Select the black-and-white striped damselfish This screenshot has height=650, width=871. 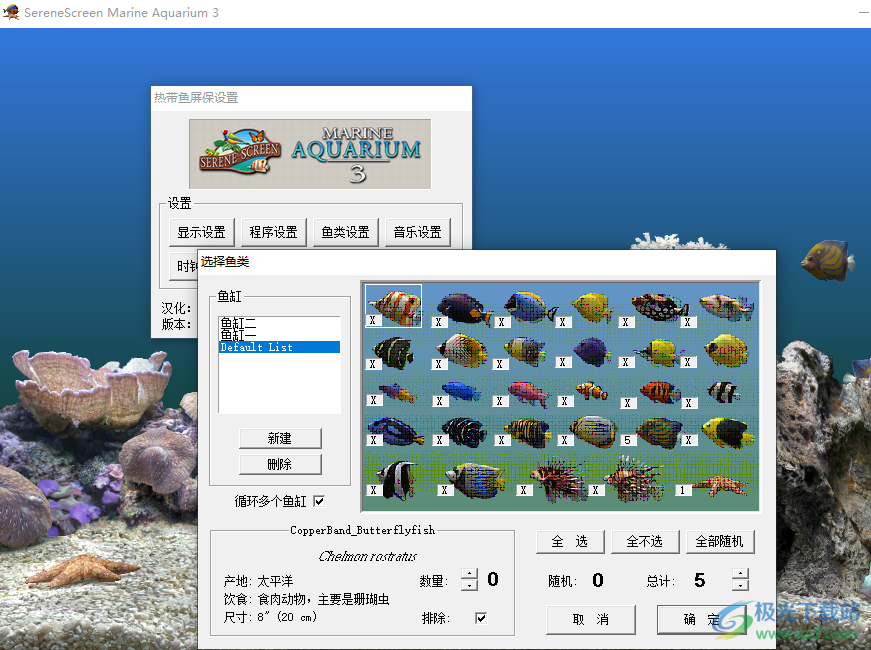(x=723, y=392)
